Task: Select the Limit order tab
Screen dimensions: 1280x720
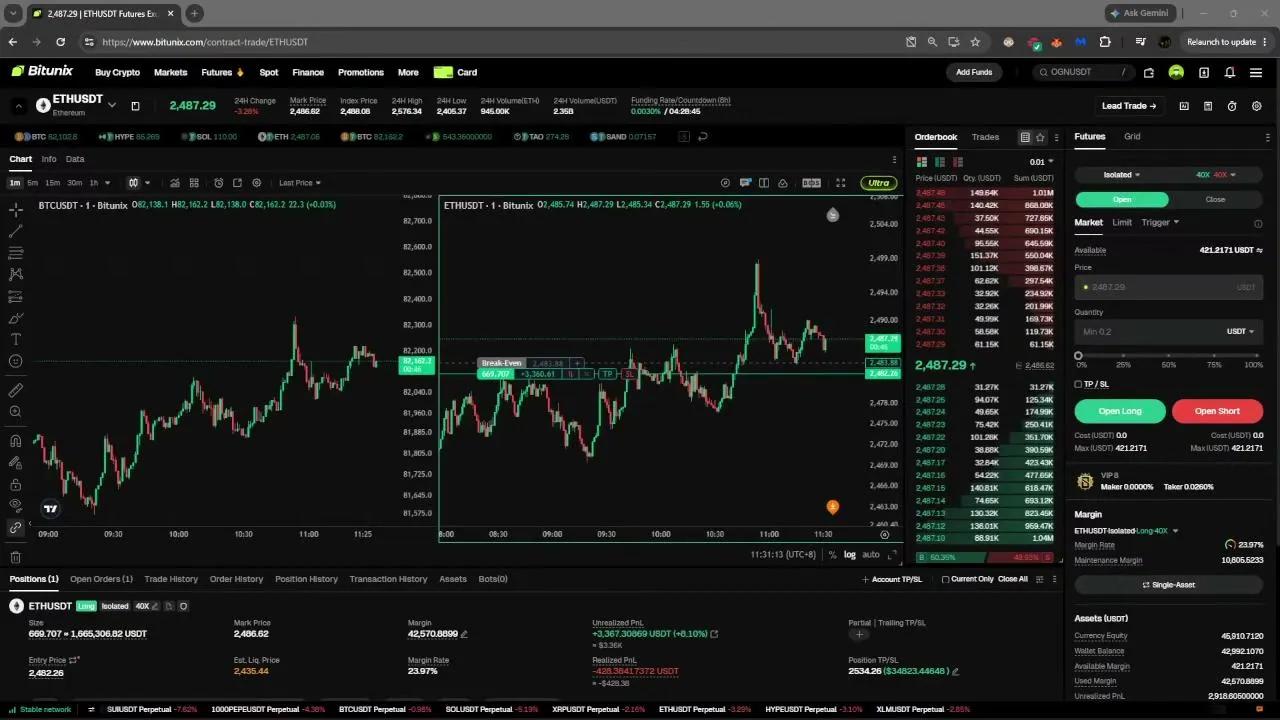Action: pyautogui.click(x=1122, y=222)
